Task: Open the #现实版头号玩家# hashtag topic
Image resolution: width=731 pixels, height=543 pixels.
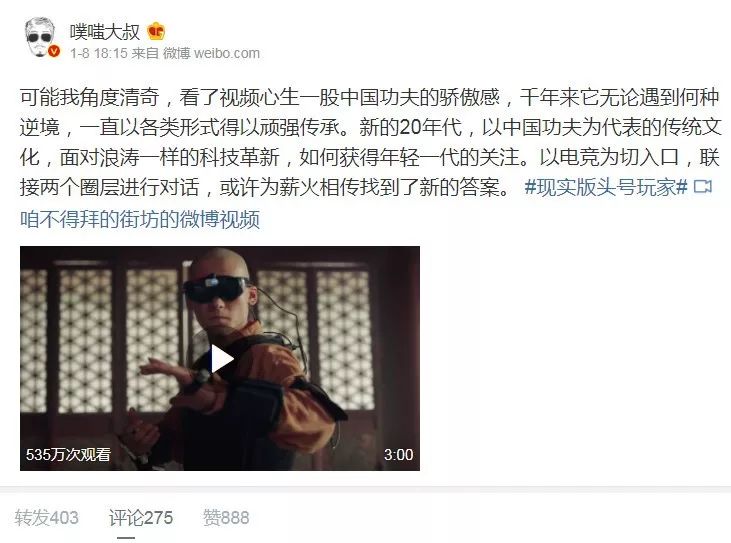Action: pyautogui.click(x=606, y=187)
